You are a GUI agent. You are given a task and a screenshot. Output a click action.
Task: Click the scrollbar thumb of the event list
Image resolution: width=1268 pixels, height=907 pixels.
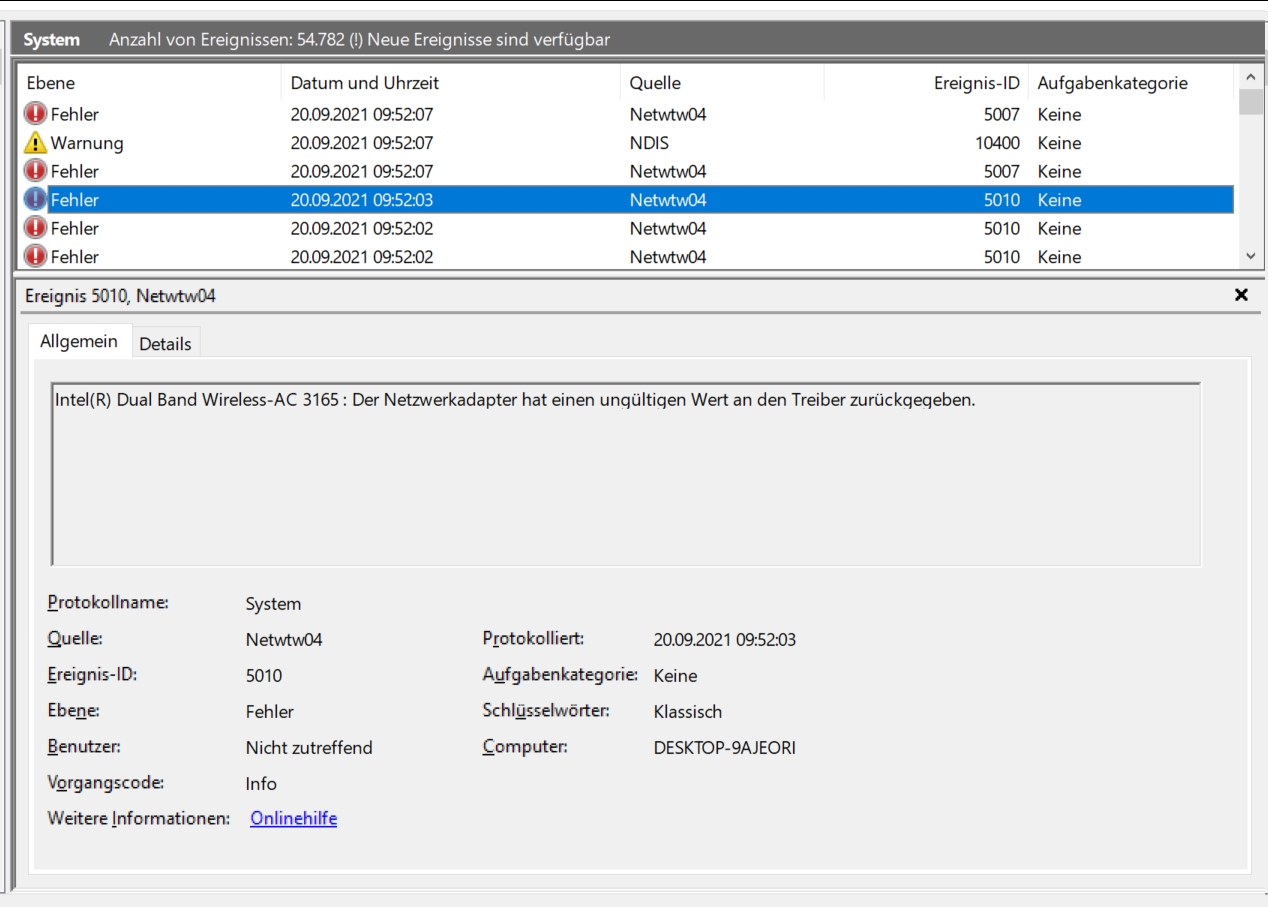pos(1250,101)
